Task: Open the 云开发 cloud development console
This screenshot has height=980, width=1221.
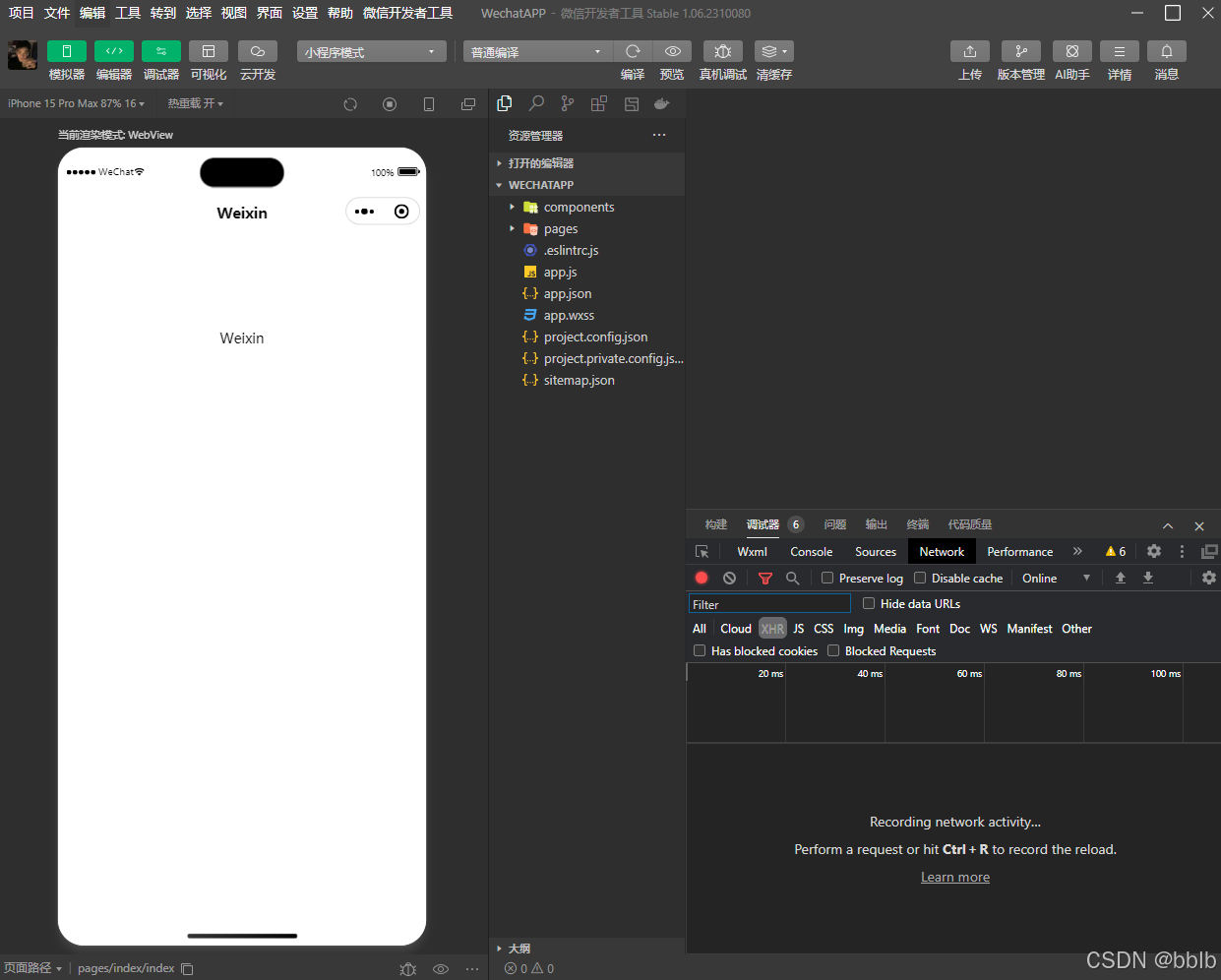Action: pyautogui.click(x=258, y=51)
